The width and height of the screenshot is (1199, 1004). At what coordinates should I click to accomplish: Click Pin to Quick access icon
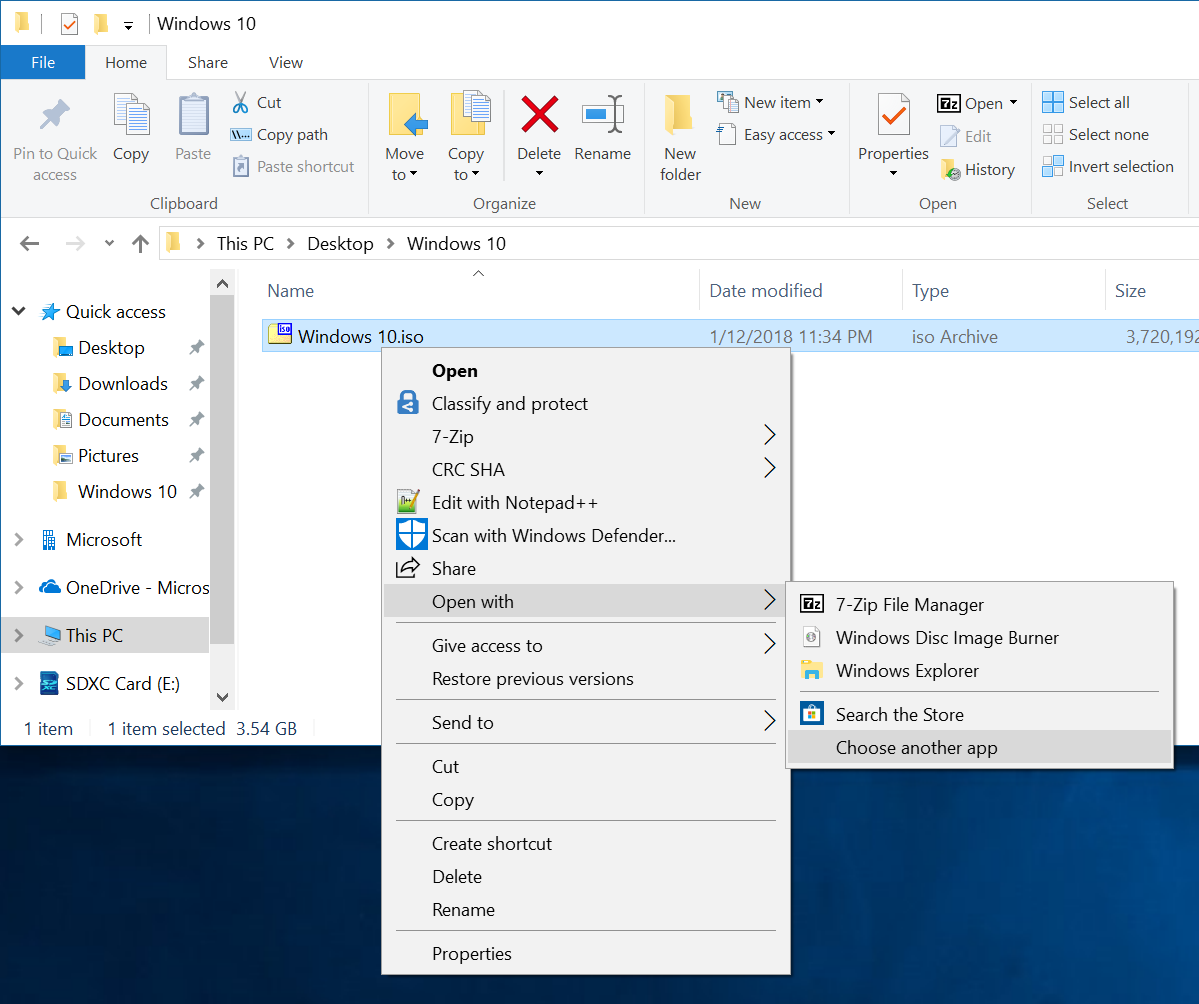[55, 115]
